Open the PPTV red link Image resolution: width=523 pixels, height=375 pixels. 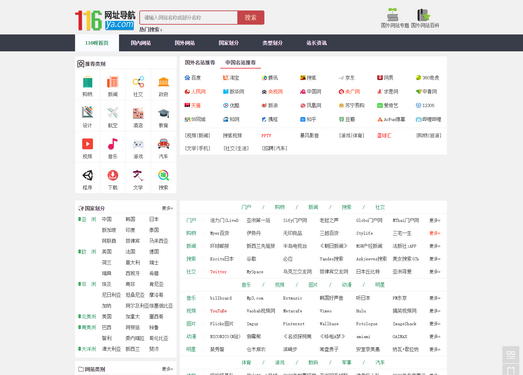tap(266, 135)
